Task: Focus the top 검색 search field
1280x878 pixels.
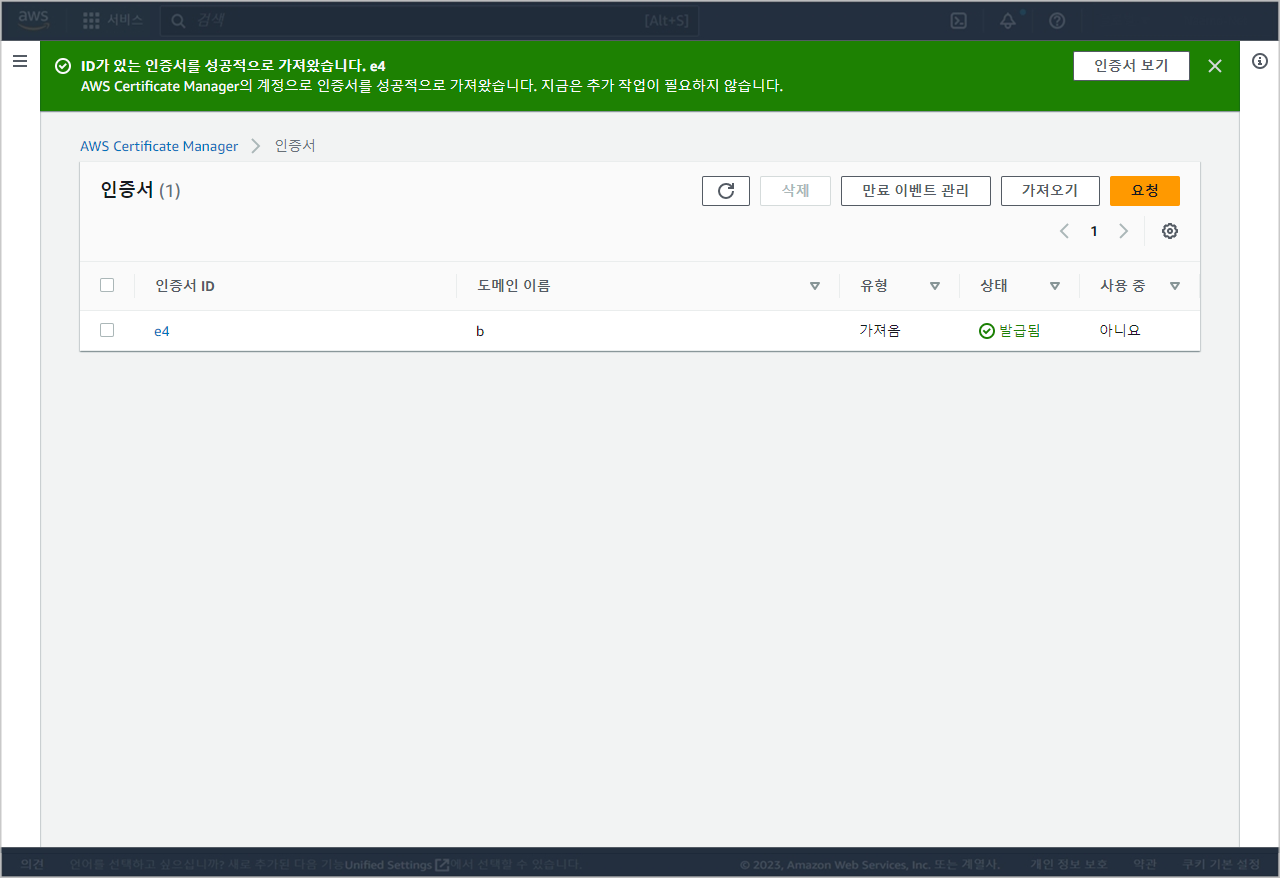Action: [x=430, y=20]
